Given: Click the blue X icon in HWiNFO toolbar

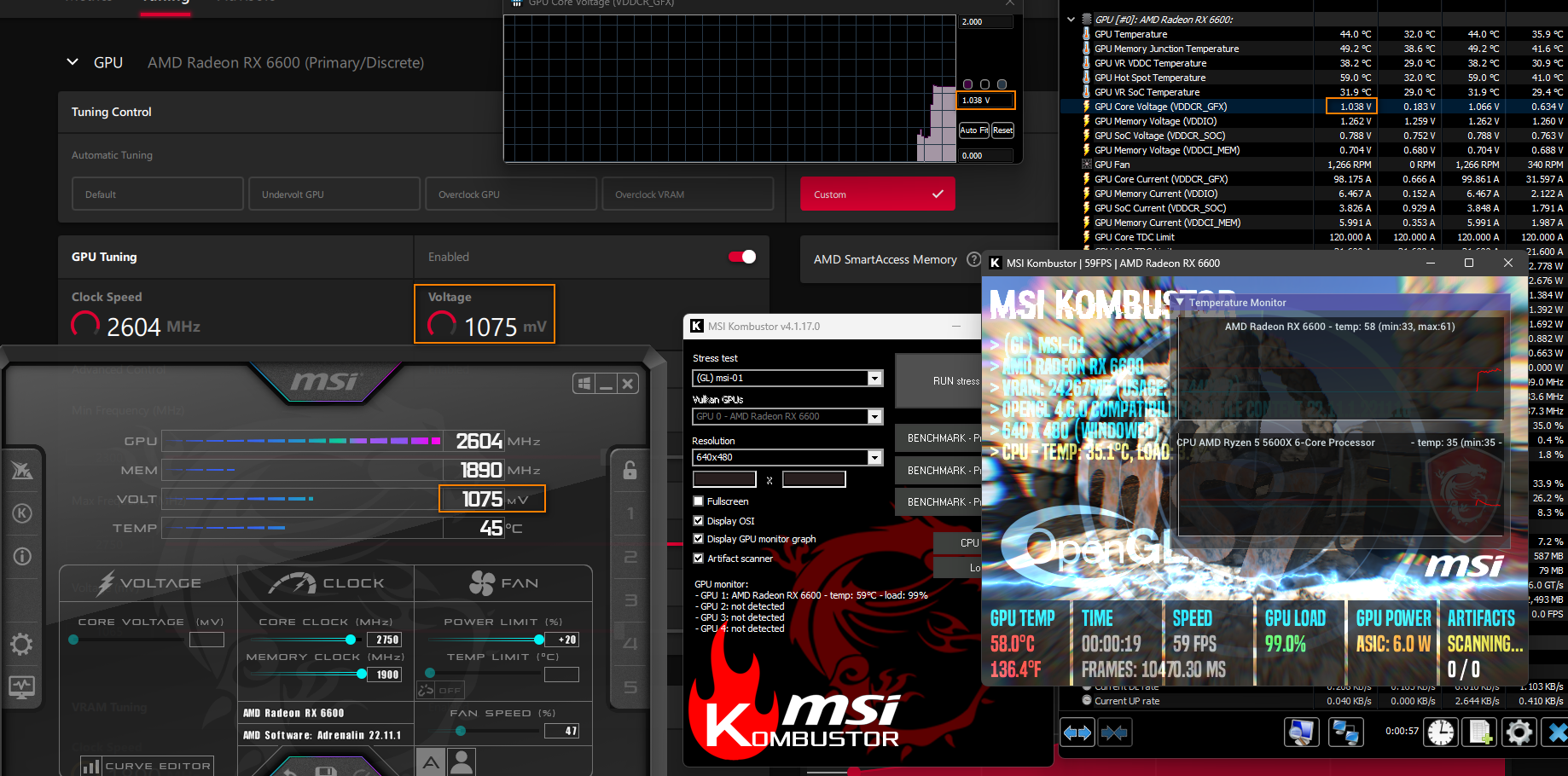Looking at the screenshot, I should 1557,733.
